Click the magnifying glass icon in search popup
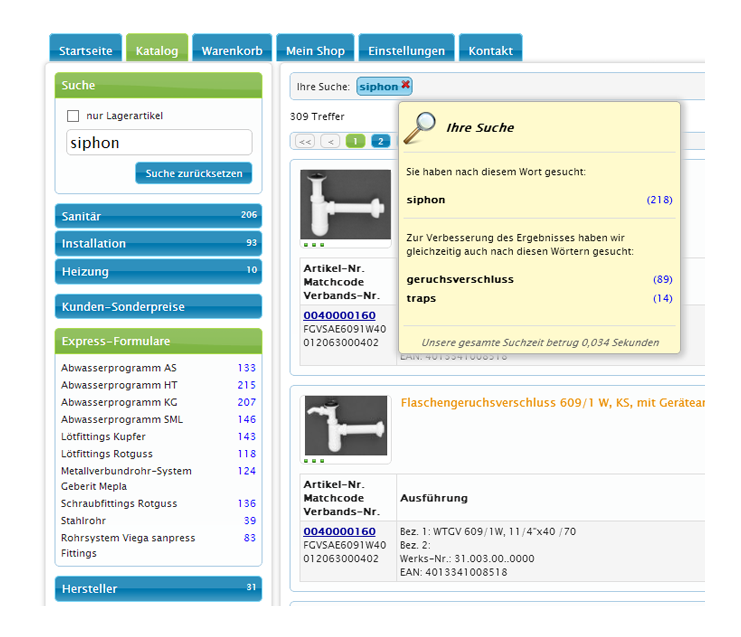741x637 pixels. (423, 125)
